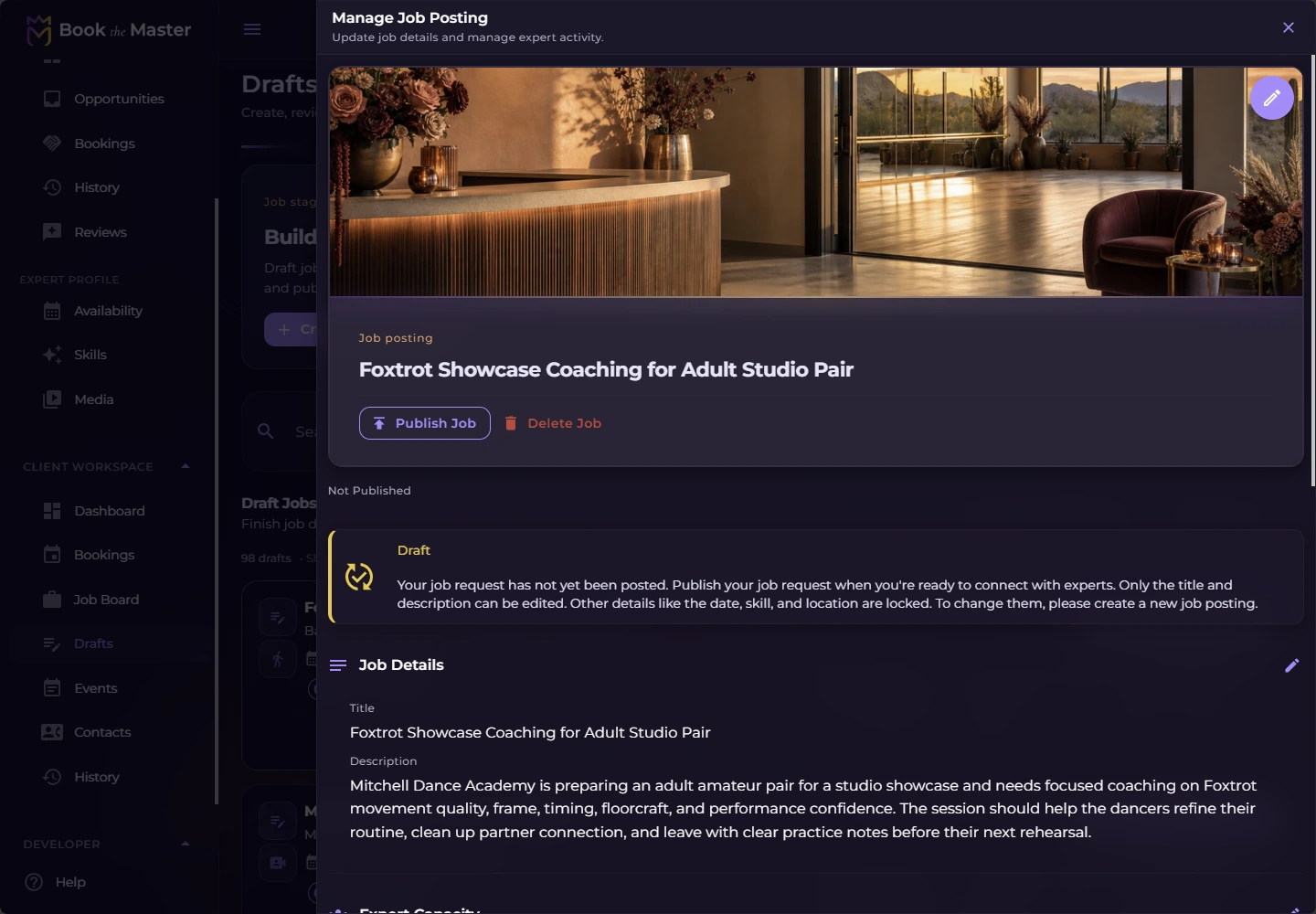
Task: Open Client Workspace Dashboard
Action: (x=109, y=511)
